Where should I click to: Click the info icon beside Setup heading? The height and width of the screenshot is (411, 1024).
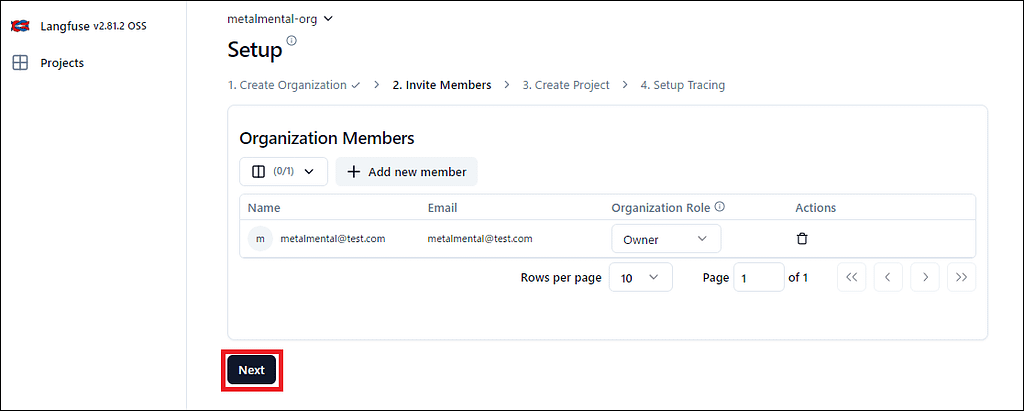pos(292,41)
